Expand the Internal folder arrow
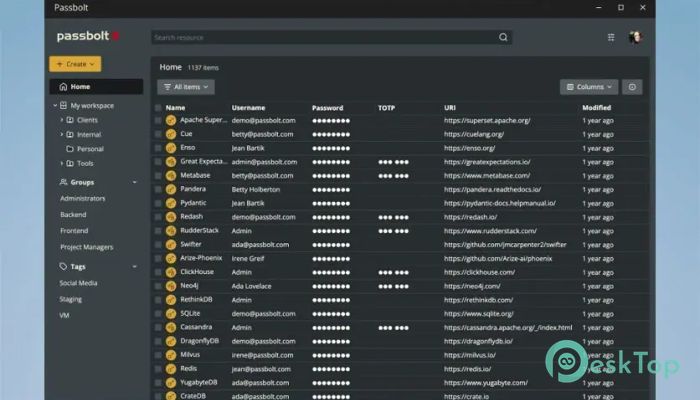The width and height of the screenshot is (700, 400). tap(62, 134)
